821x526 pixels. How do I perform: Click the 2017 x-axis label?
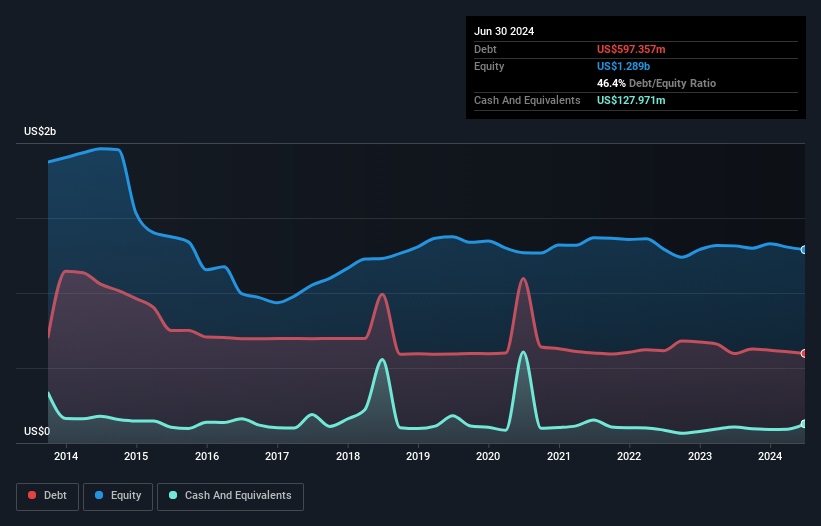pyautogui.click(x=277, y=456)
